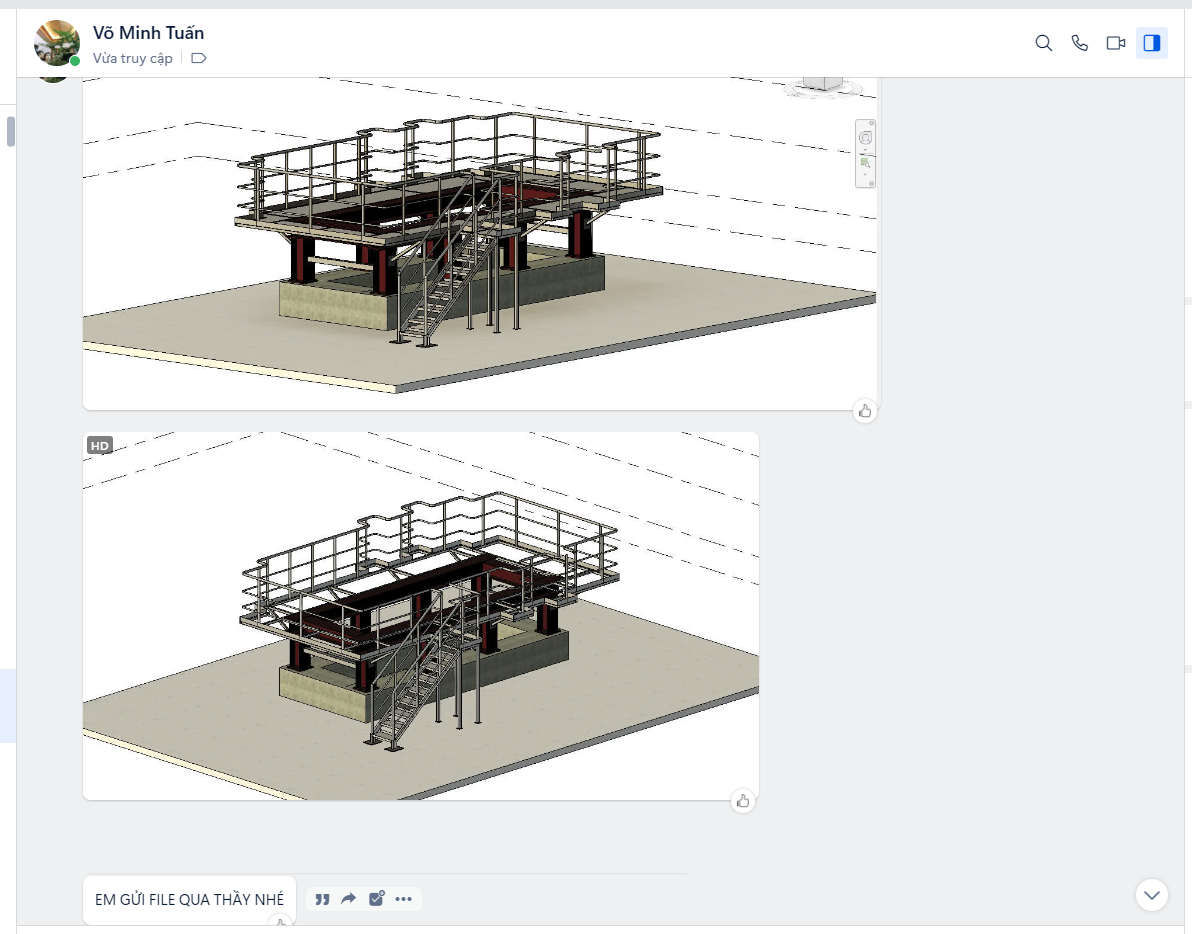Viewport: 1192px width, 934px height.
Task: Click the left panel scrollbar handle
Action: click(x=11, y=132)
